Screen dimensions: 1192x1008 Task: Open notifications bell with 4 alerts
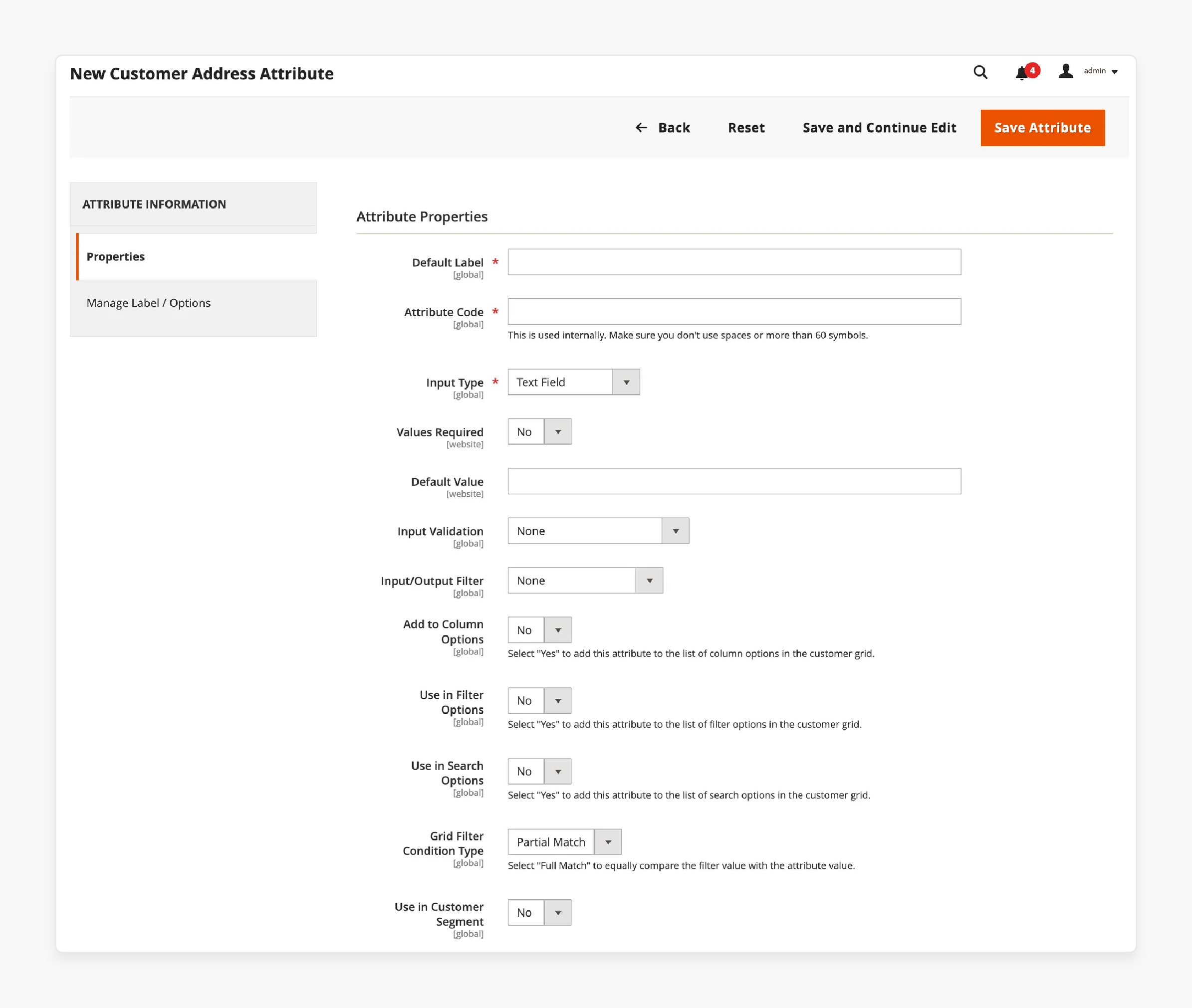[1027, 72]
